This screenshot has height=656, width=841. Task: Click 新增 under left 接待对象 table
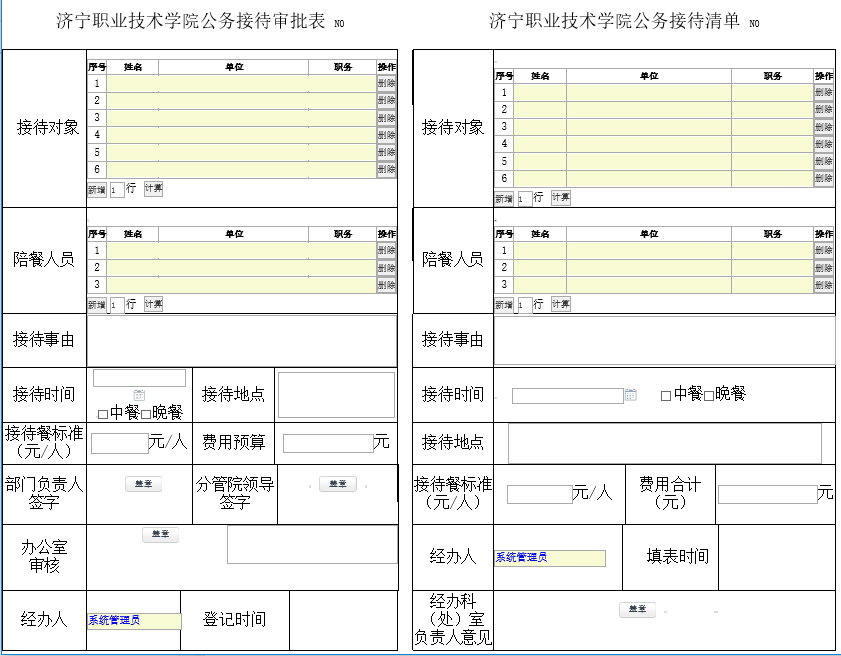97,189
